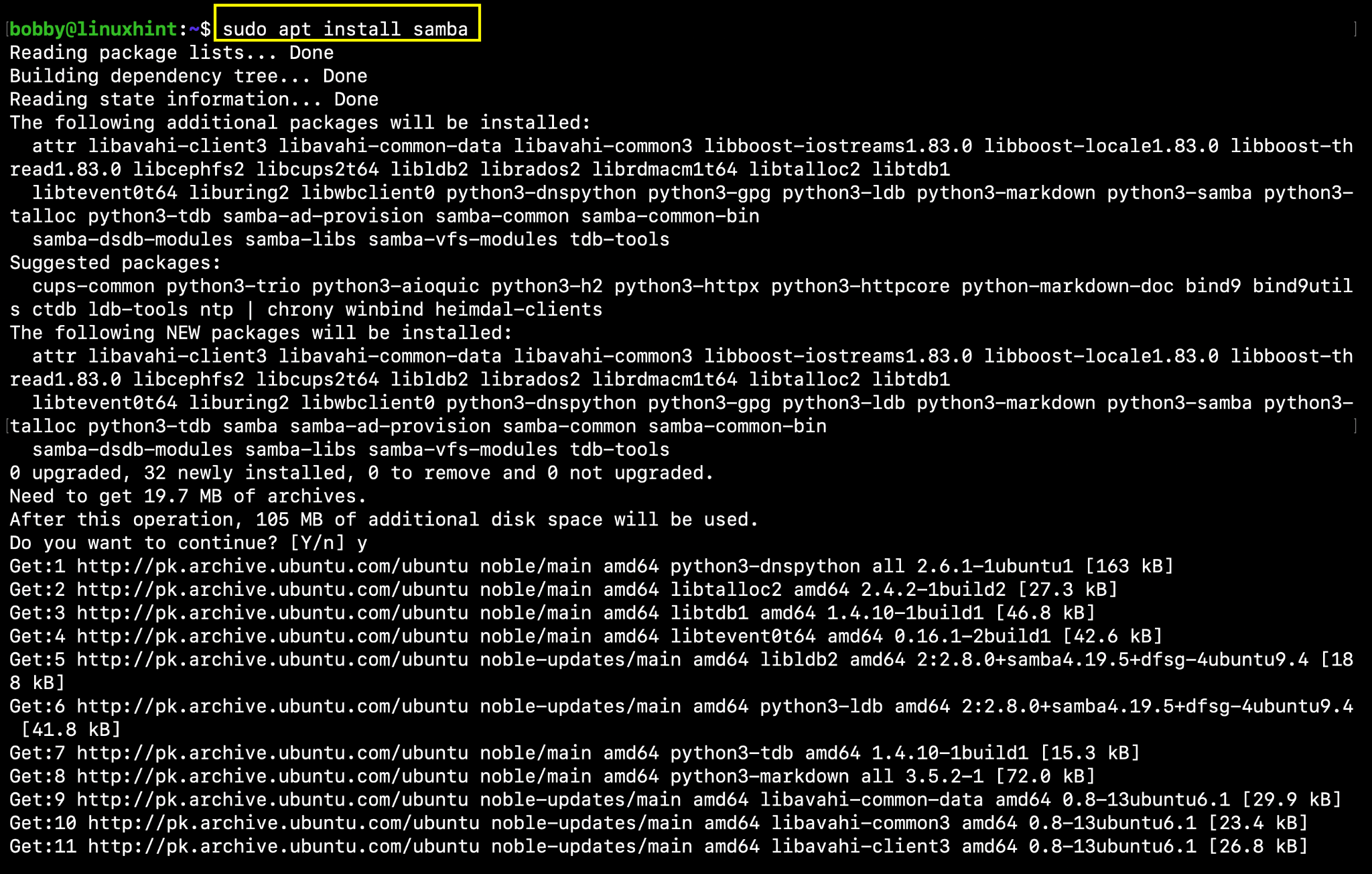Click the "Suggested packages:" heading line
The height and width of the screenshot is (874, 1372).
tap(115, 263)
